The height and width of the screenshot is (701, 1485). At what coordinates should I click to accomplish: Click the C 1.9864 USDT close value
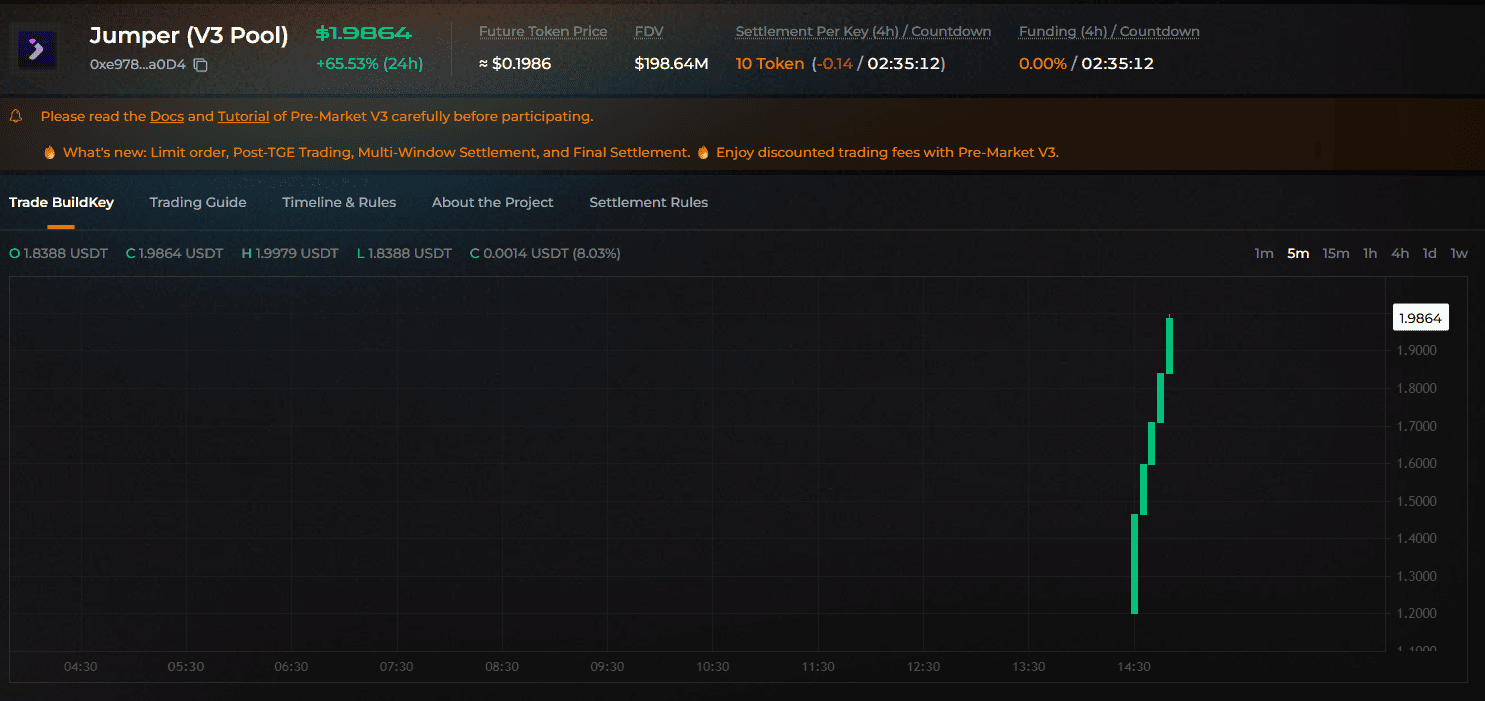(174, 253)
